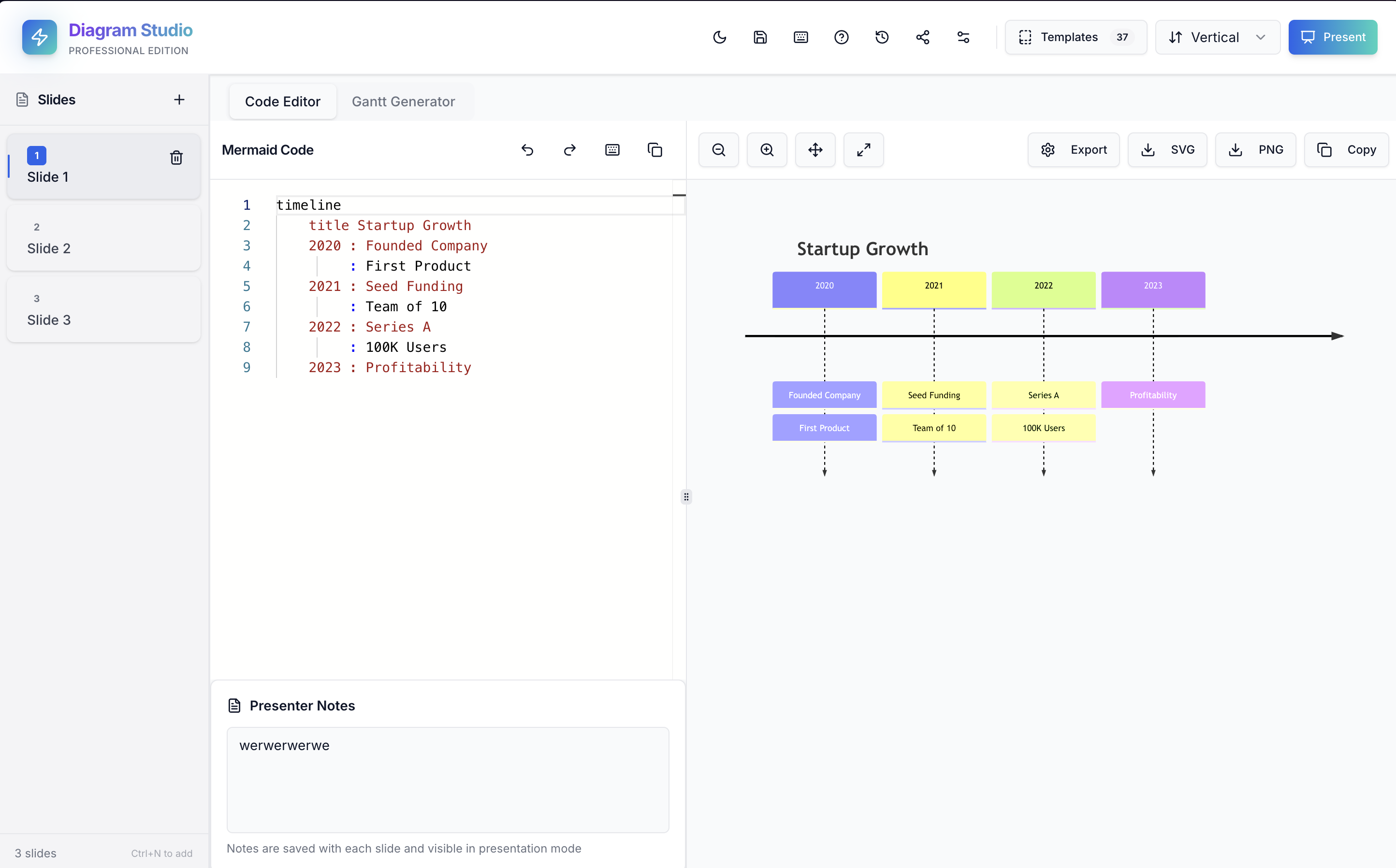Copy the Mermaid code
This screenshot has height=868, width=1396.
pyautogui.click(x=655, y=150)
